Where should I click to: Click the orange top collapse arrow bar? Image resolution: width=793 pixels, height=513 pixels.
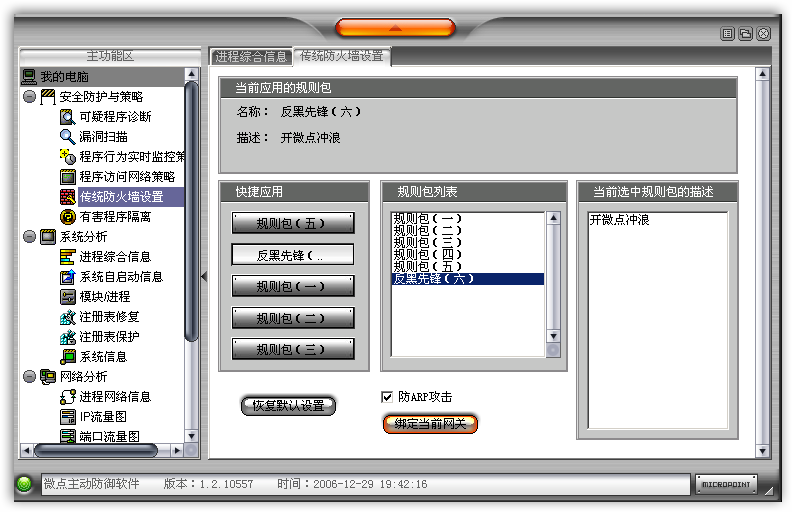click(395, 28)
